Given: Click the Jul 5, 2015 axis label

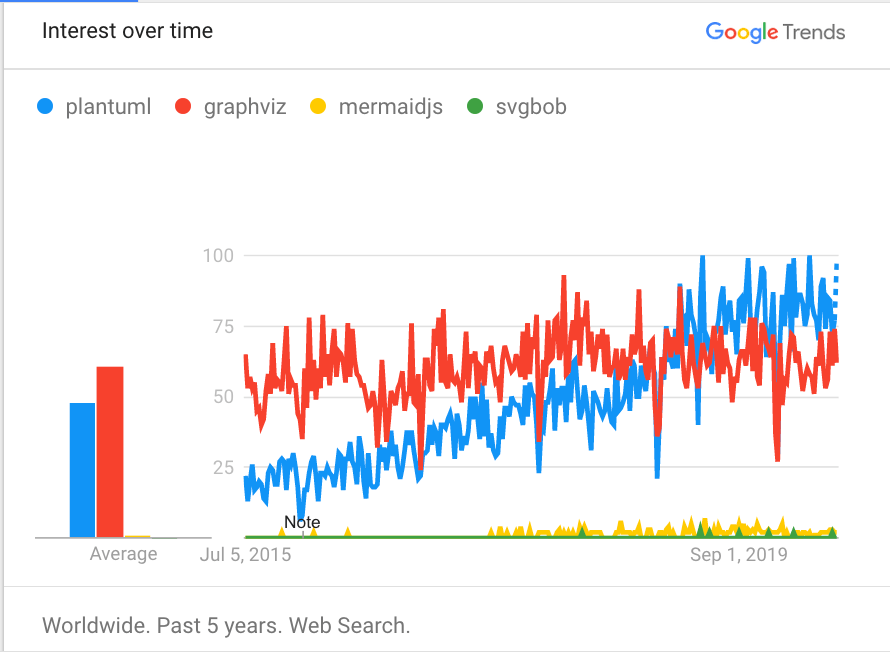Looking at the screenshot, I should (246, 554).
